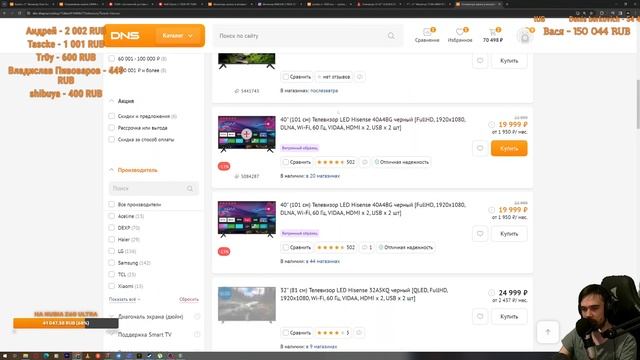Click the scroll-to-top arrow button
The width and height of the screenshot is (640, 360).
click(x=548, y=332)
